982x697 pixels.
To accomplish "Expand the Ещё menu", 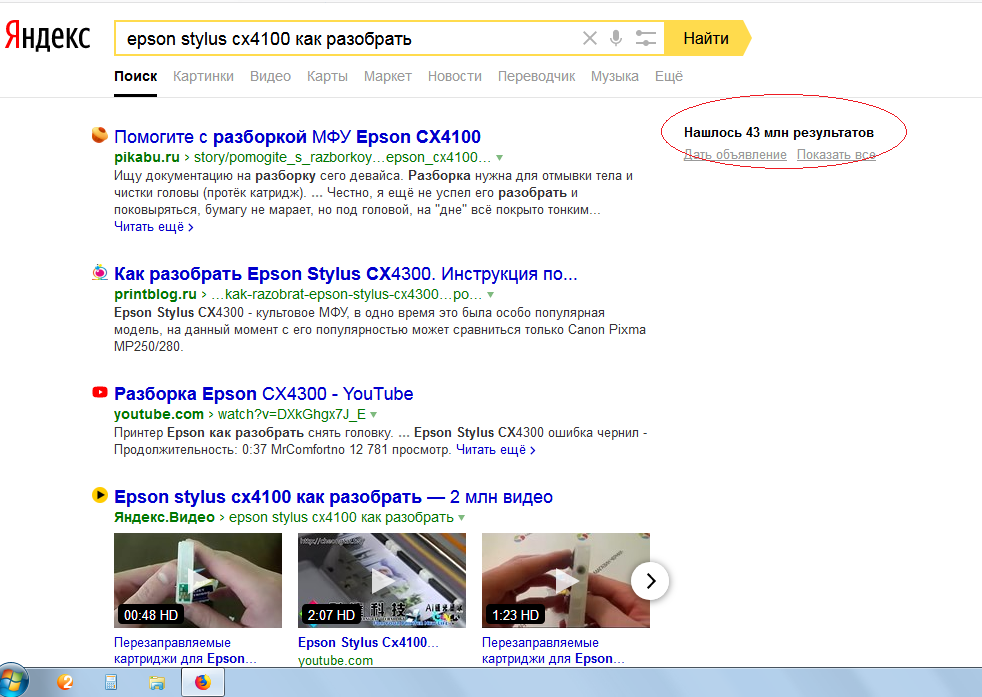I will point(668,76).
